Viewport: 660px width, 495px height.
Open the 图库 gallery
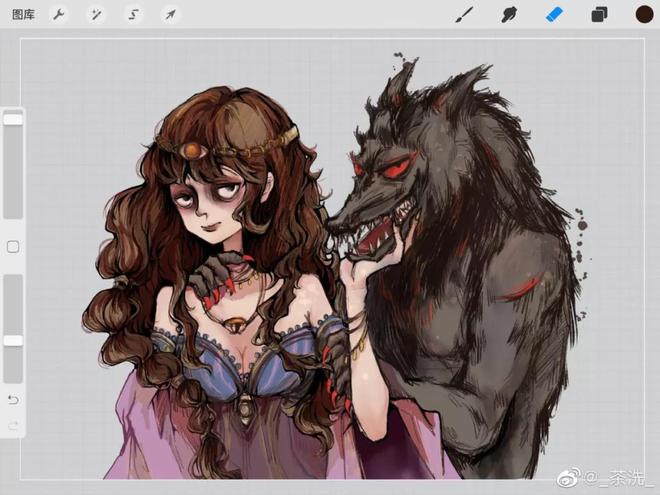pos(24,14)
